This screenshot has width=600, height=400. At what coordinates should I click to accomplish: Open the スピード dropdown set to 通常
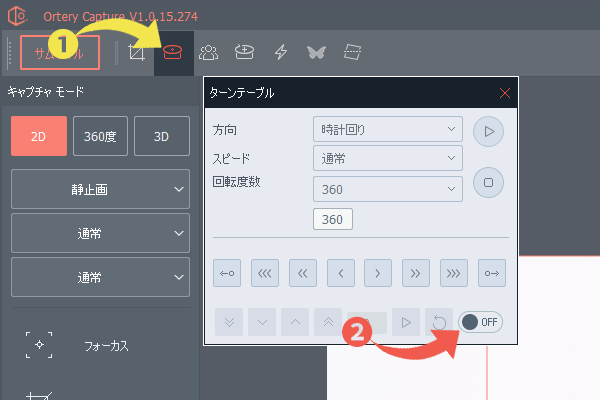pyautogui.click(x=387, y=158)
